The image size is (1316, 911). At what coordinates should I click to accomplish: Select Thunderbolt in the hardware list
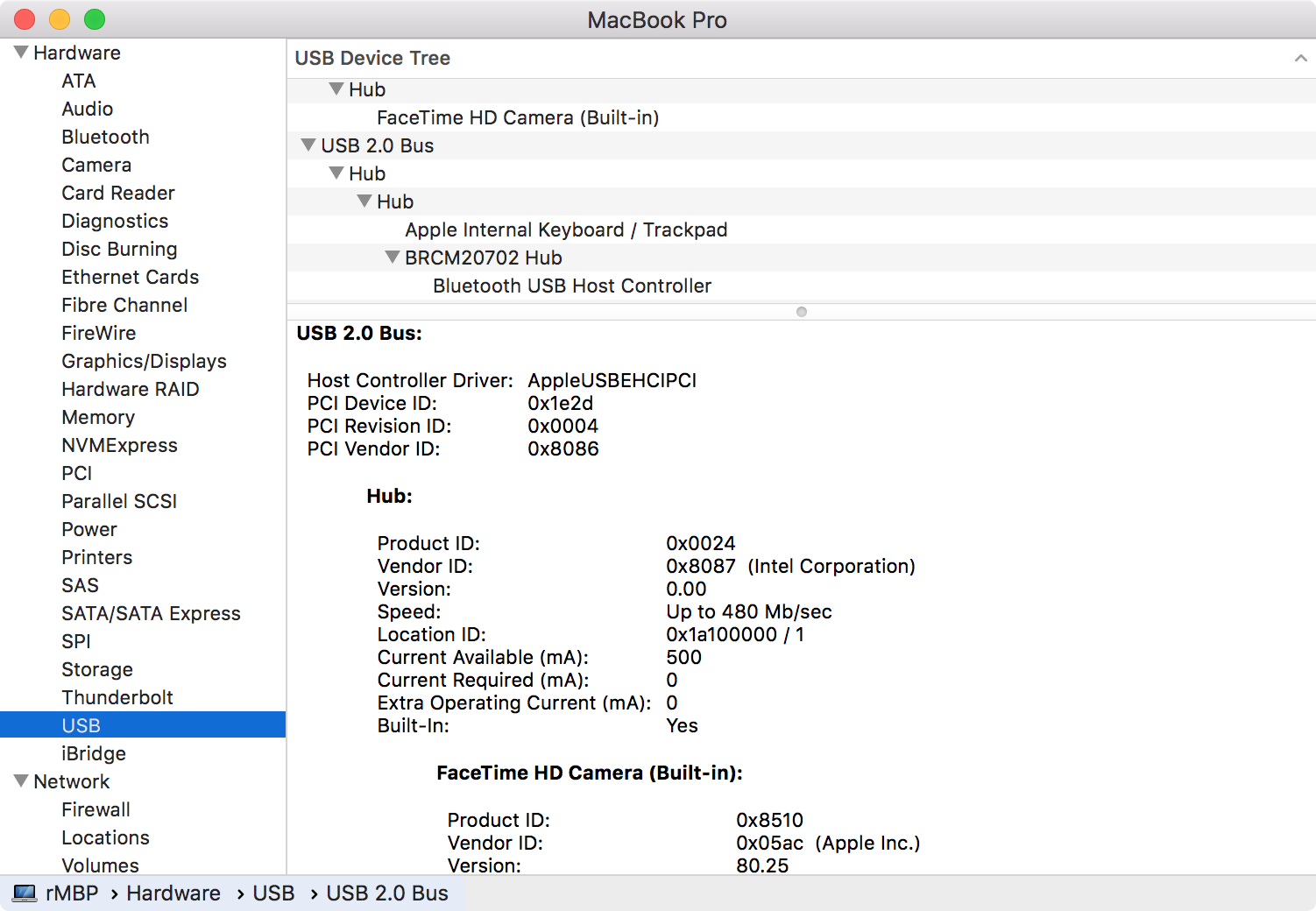coord(117,697)
